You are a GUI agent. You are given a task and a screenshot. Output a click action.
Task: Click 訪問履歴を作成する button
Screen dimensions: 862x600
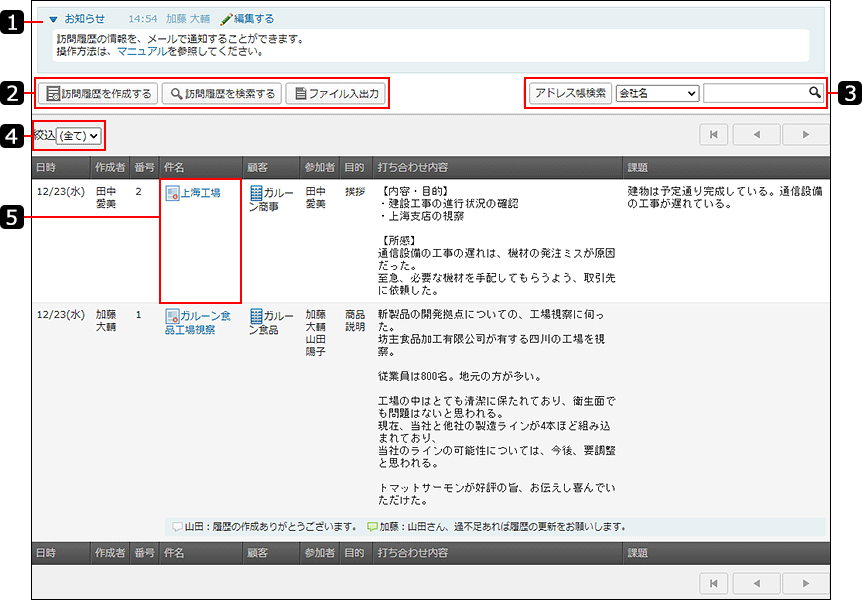(98, 93)
